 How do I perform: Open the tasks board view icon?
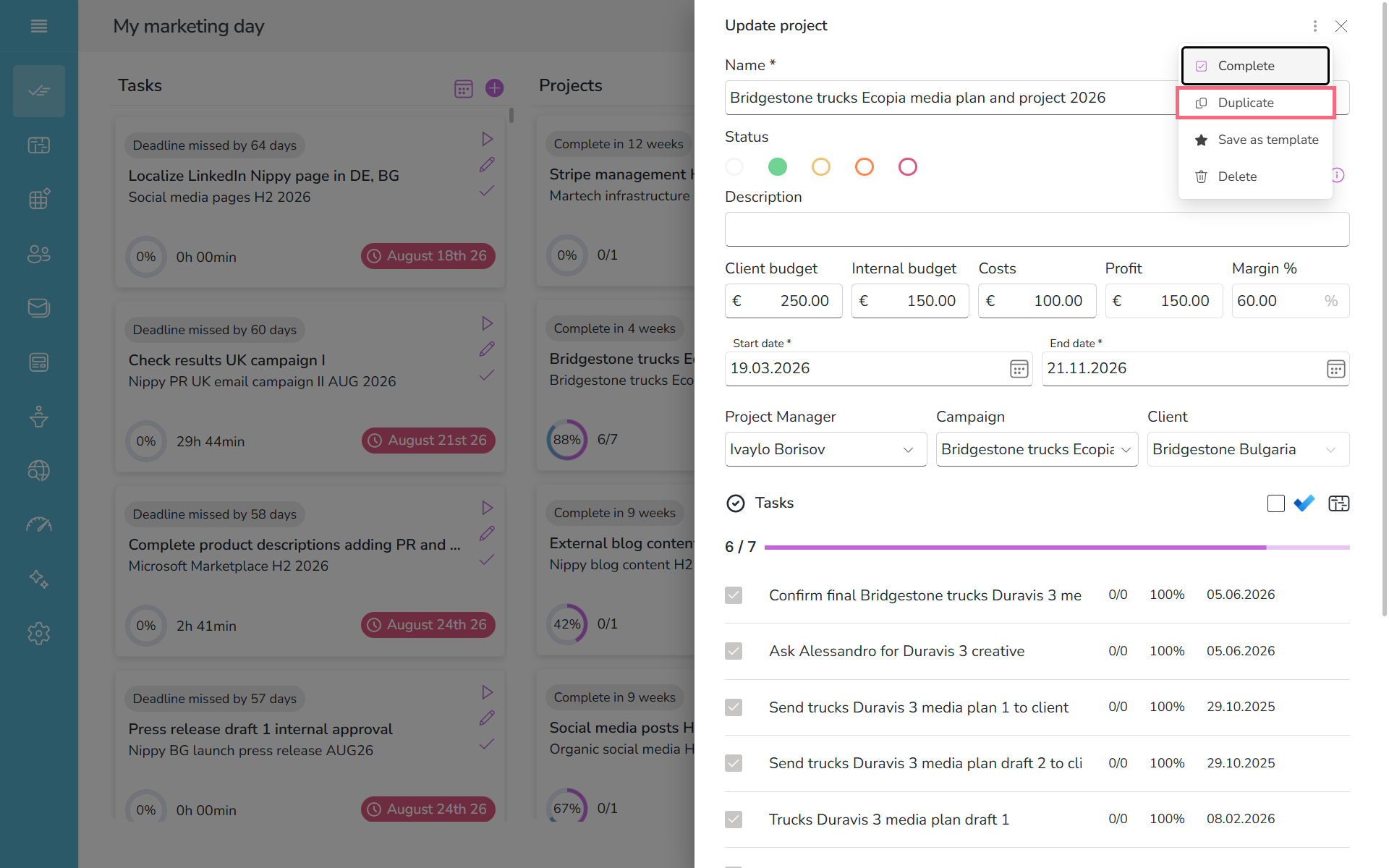(x=1339, y=503)
